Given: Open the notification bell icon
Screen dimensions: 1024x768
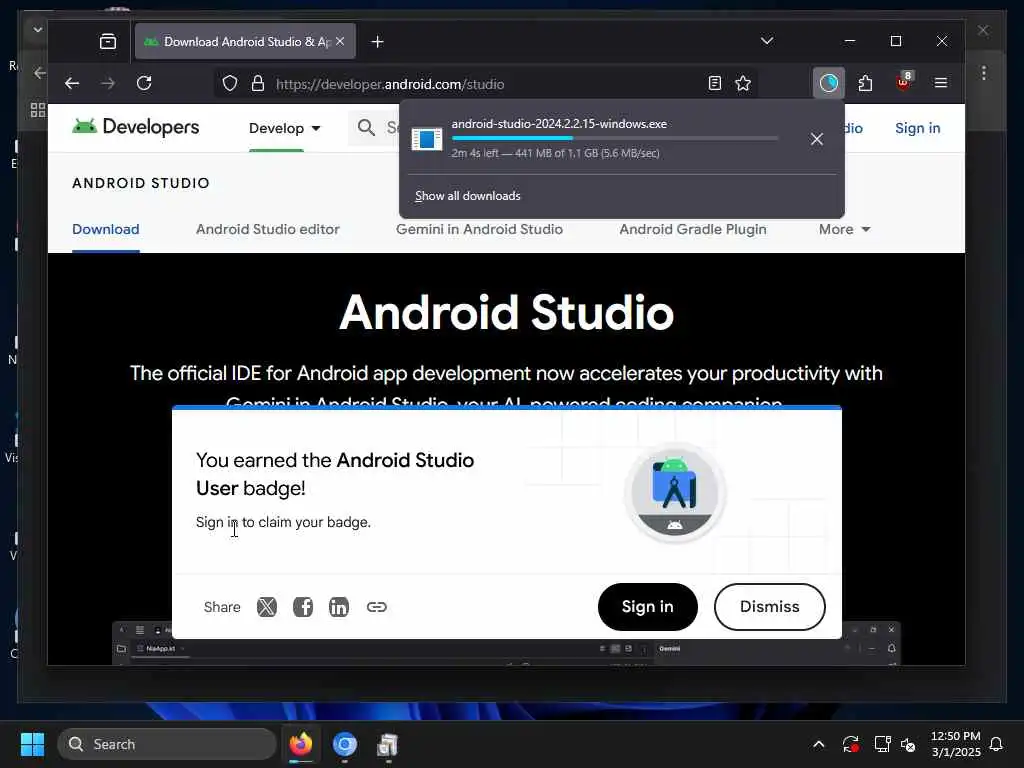Looking at the screenshot, I should pos(996,744).
